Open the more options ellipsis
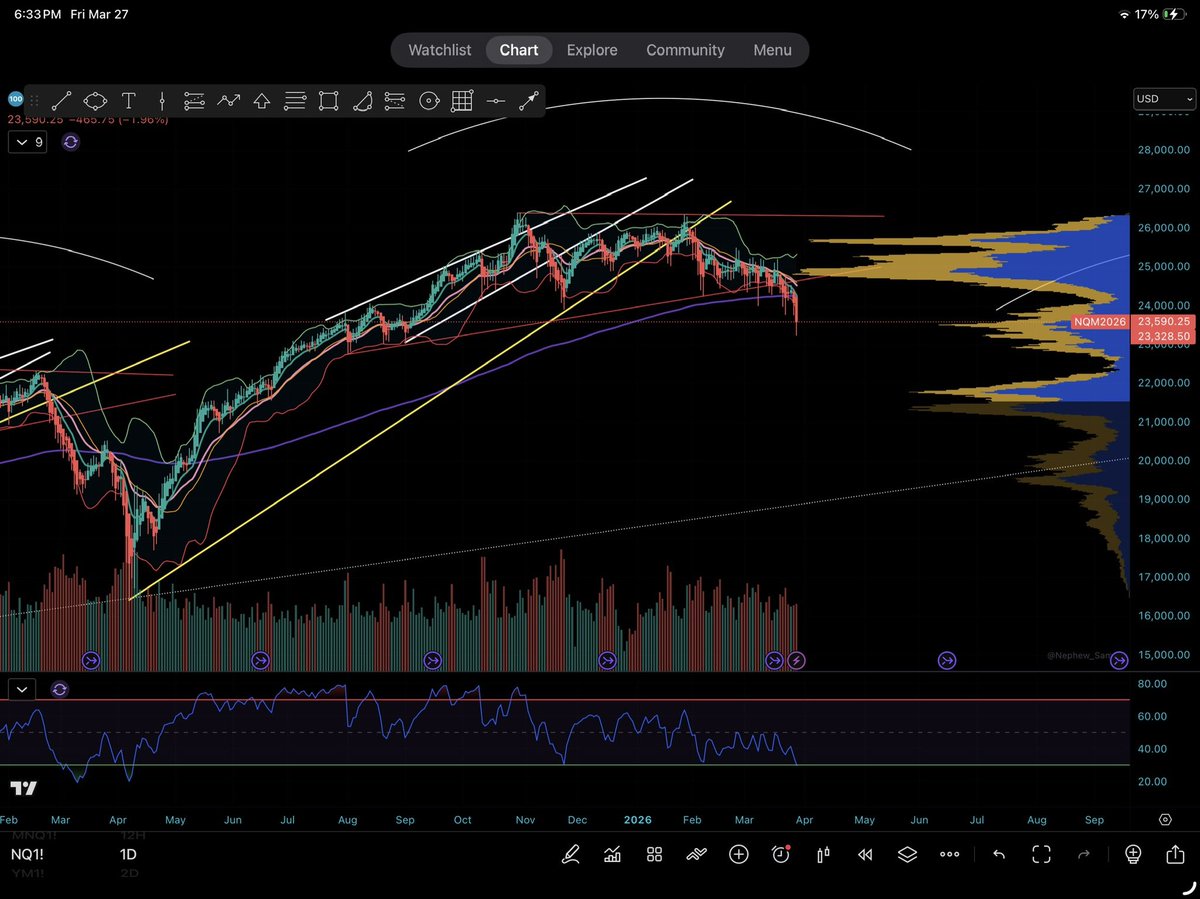This screenshot has height=899, width=1200. [x=949, y=855]
